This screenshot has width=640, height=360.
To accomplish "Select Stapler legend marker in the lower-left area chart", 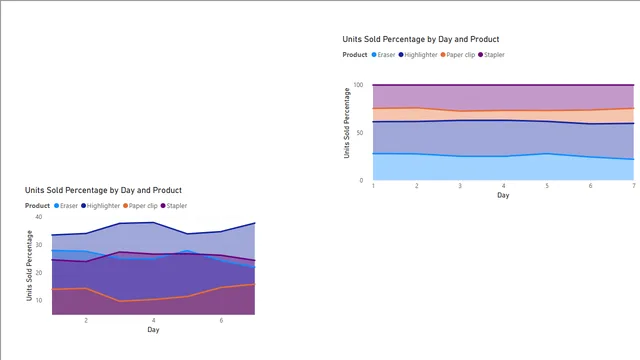I will (163, 206).
